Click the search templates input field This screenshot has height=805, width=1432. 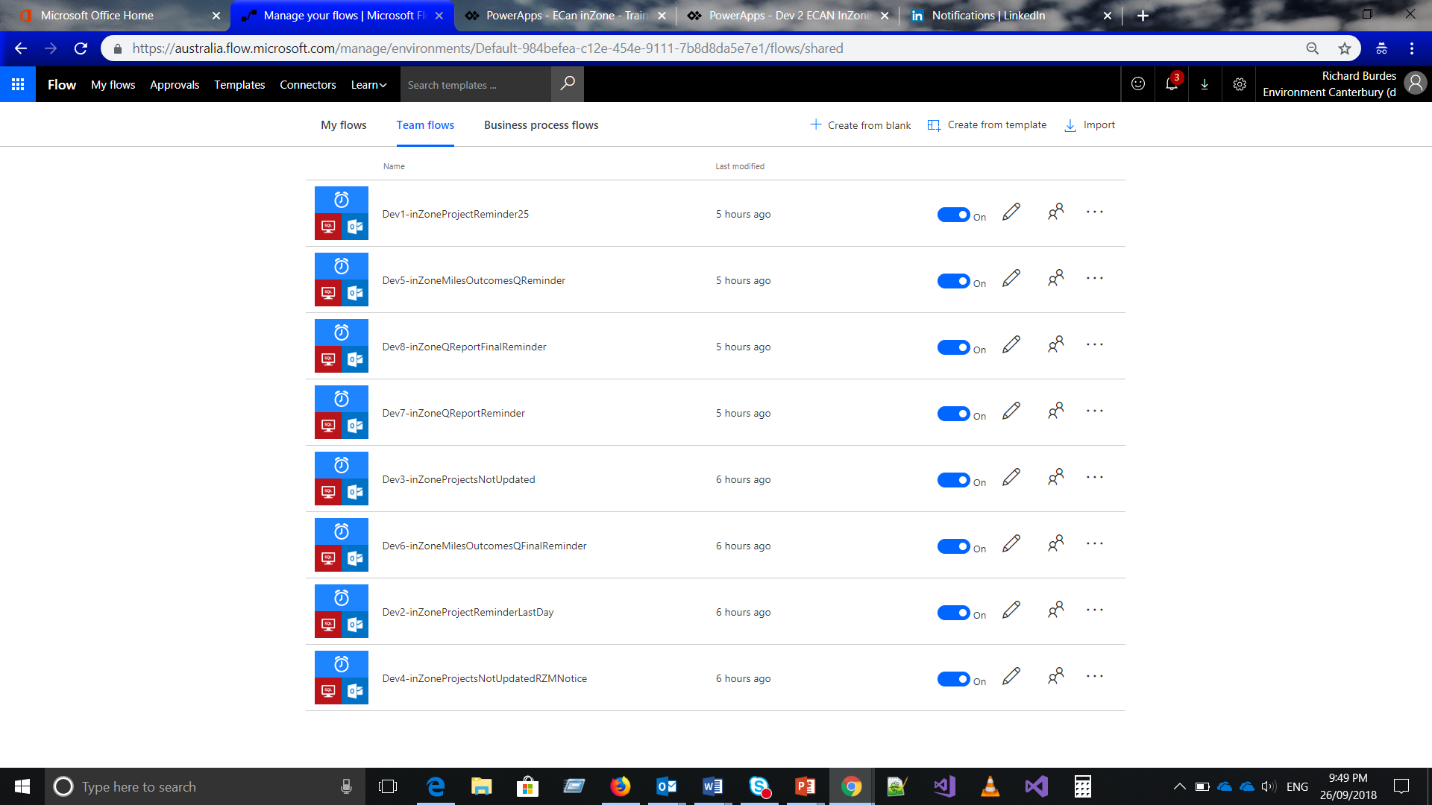(474, 84)
